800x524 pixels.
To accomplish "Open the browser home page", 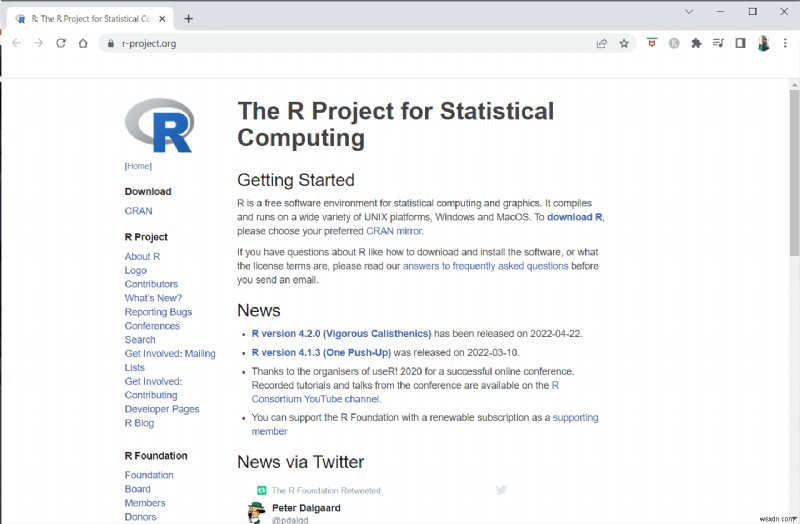I will 83,43.
